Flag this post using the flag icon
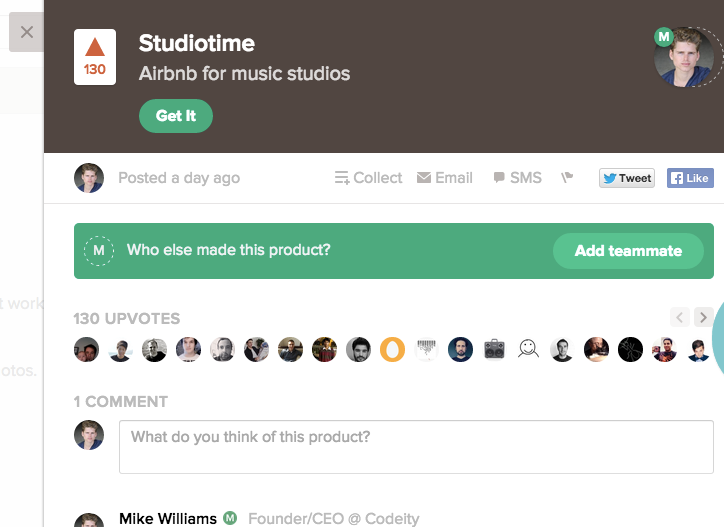 coord(567,177)
